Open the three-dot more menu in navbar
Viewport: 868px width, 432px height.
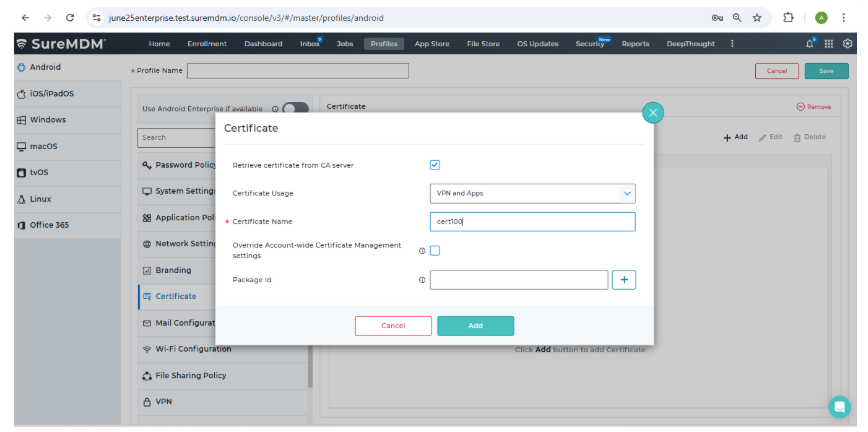click(732, 44)
